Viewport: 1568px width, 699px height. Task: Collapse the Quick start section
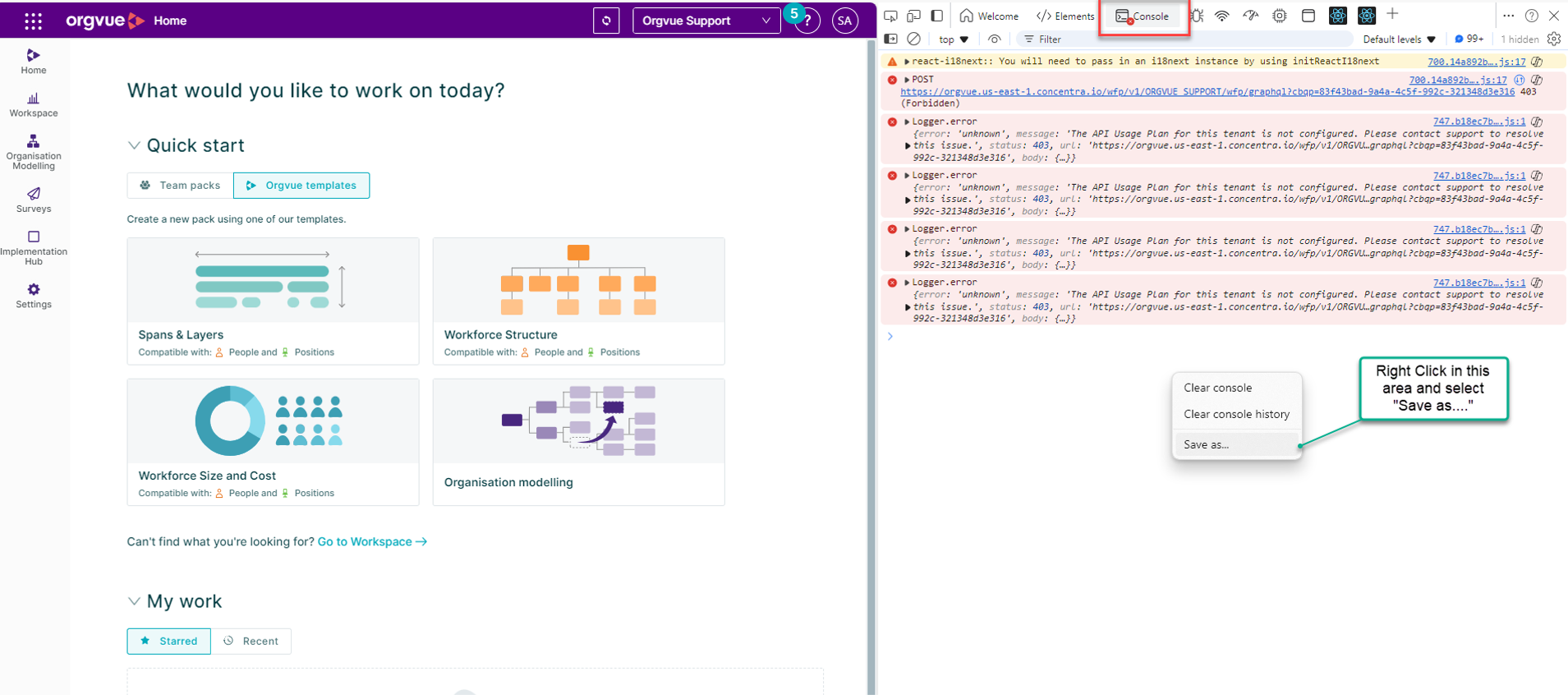click(x=134, y=145)
